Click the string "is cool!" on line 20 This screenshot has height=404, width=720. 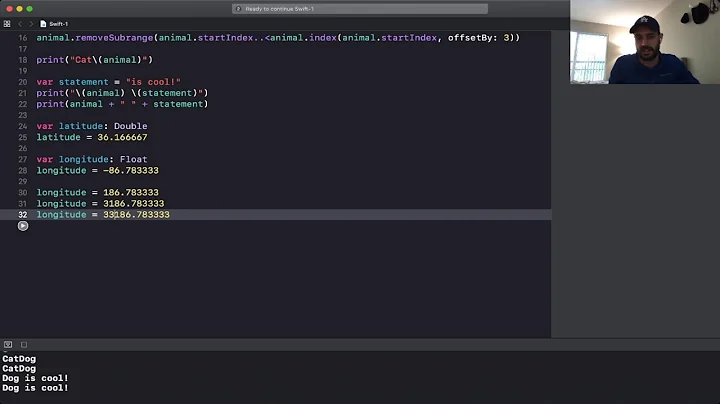pyautogui.click(x=153, y=82)
